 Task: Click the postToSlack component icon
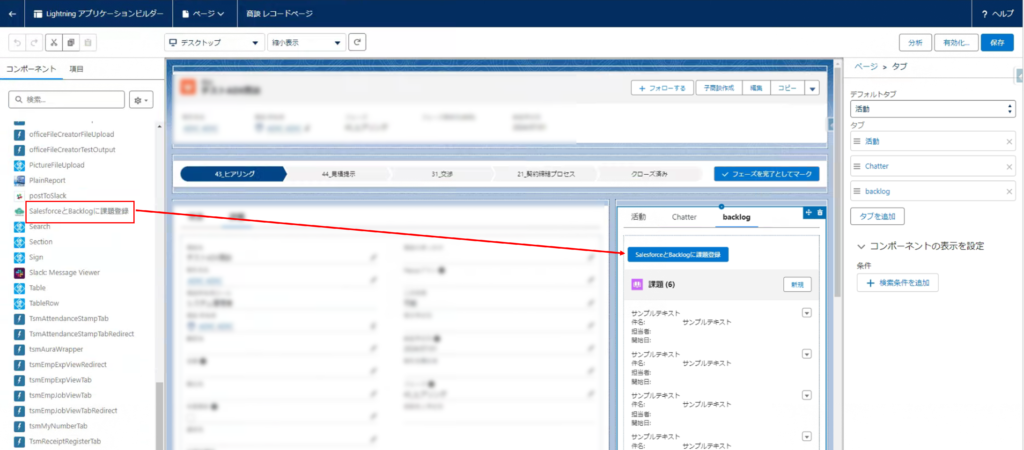click(20, 196)
